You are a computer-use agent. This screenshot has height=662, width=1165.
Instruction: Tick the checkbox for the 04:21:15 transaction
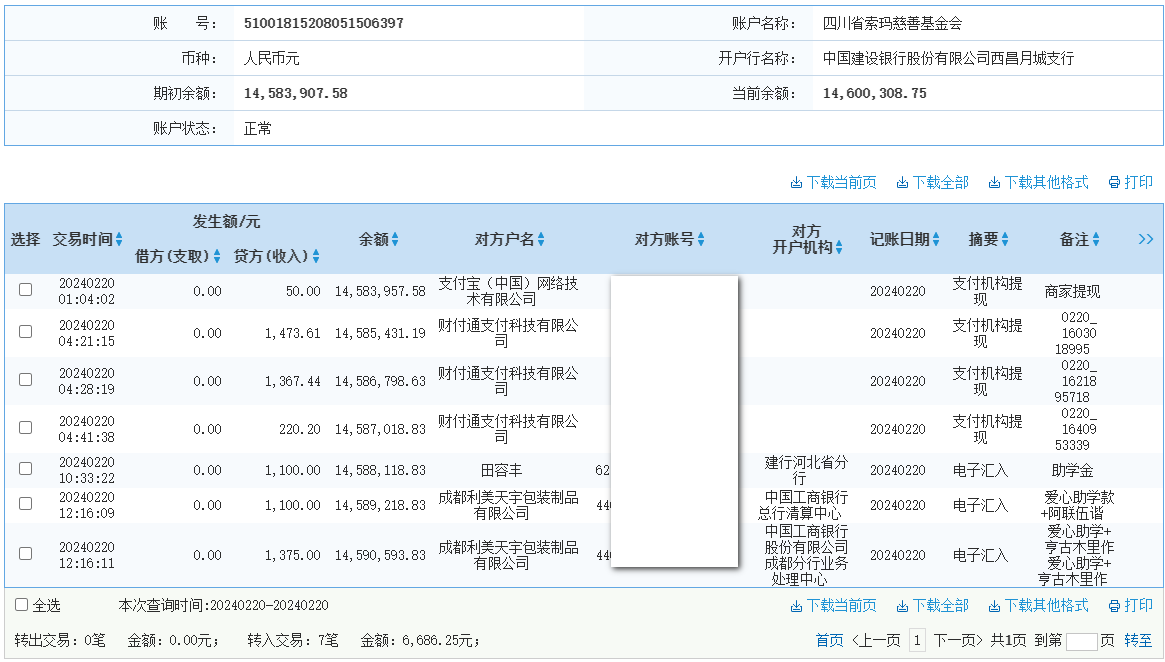tap(25, 331)
